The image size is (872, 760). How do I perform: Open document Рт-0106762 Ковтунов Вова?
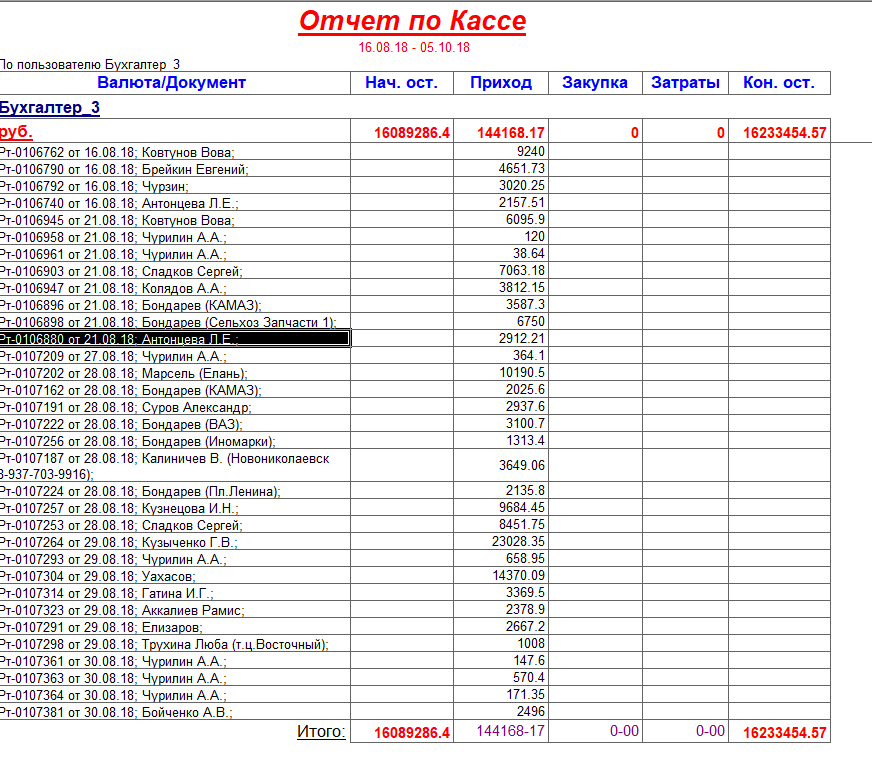coord(117,152)
